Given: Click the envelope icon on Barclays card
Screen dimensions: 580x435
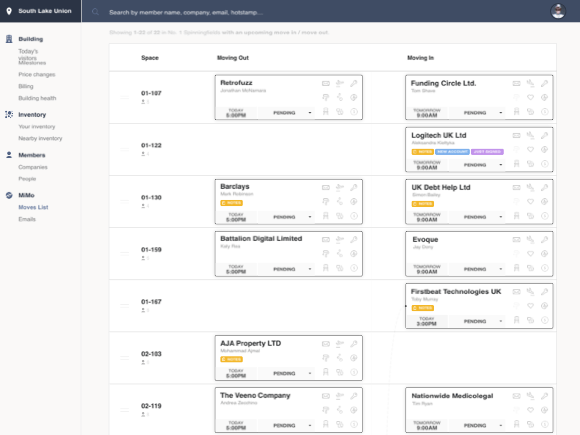Looking at the screenshot, I should pos(326,188).
